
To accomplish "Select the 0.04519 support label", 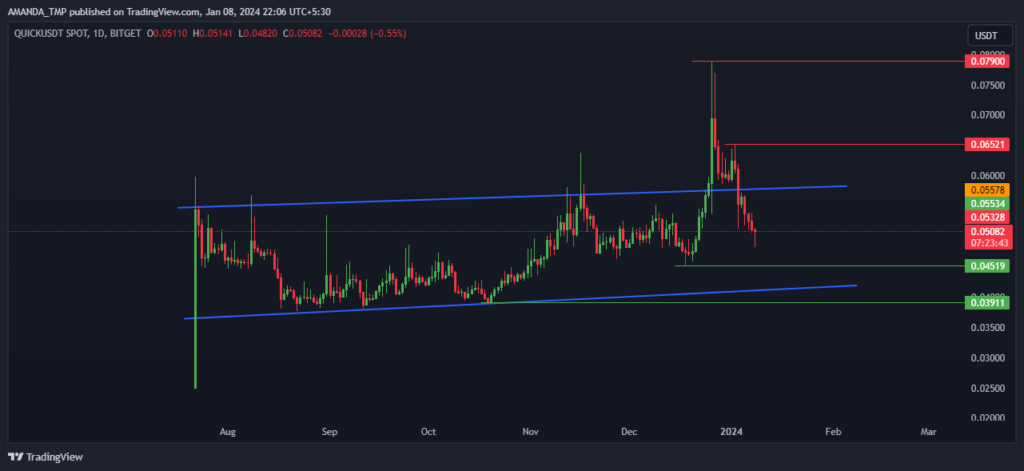I will 987,265.
